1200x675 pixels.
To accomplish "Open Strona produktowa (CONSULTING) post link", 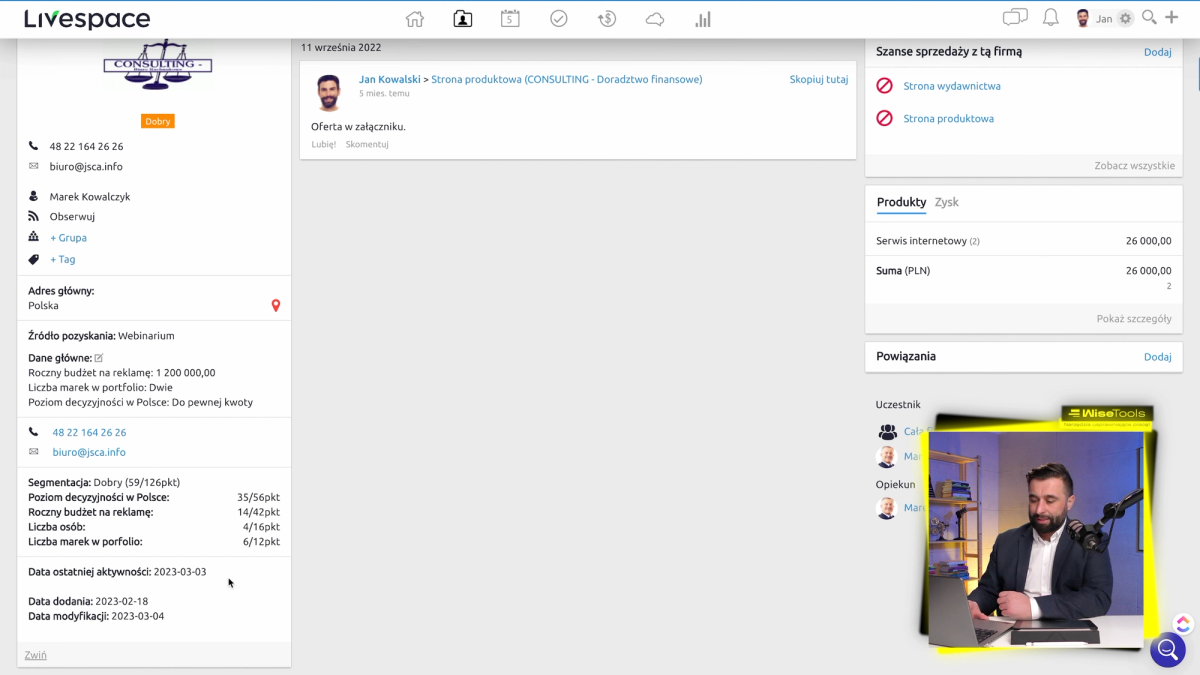I will pos(566,79).
